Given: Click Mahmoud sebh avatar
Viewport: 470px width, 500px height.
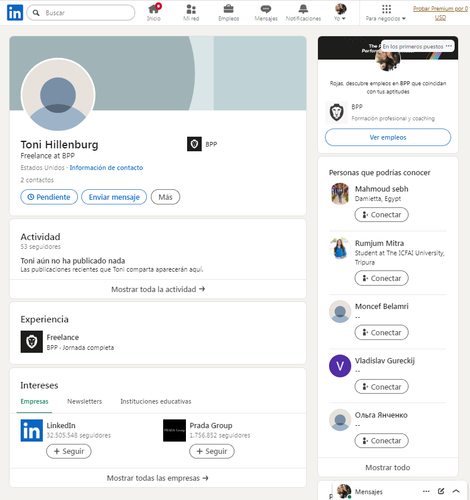Looking at the screenshot, I should click(x=340, y=193).
